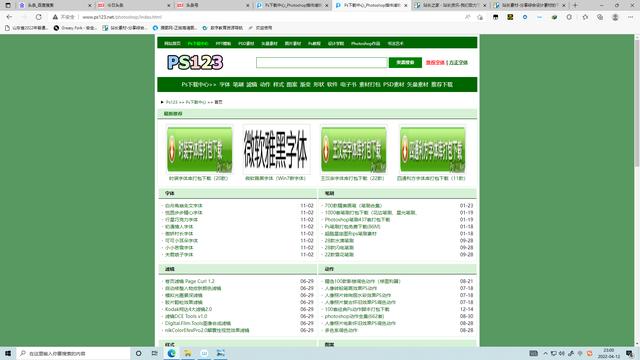Open File Explorer on the taskbar

[188, 353]
